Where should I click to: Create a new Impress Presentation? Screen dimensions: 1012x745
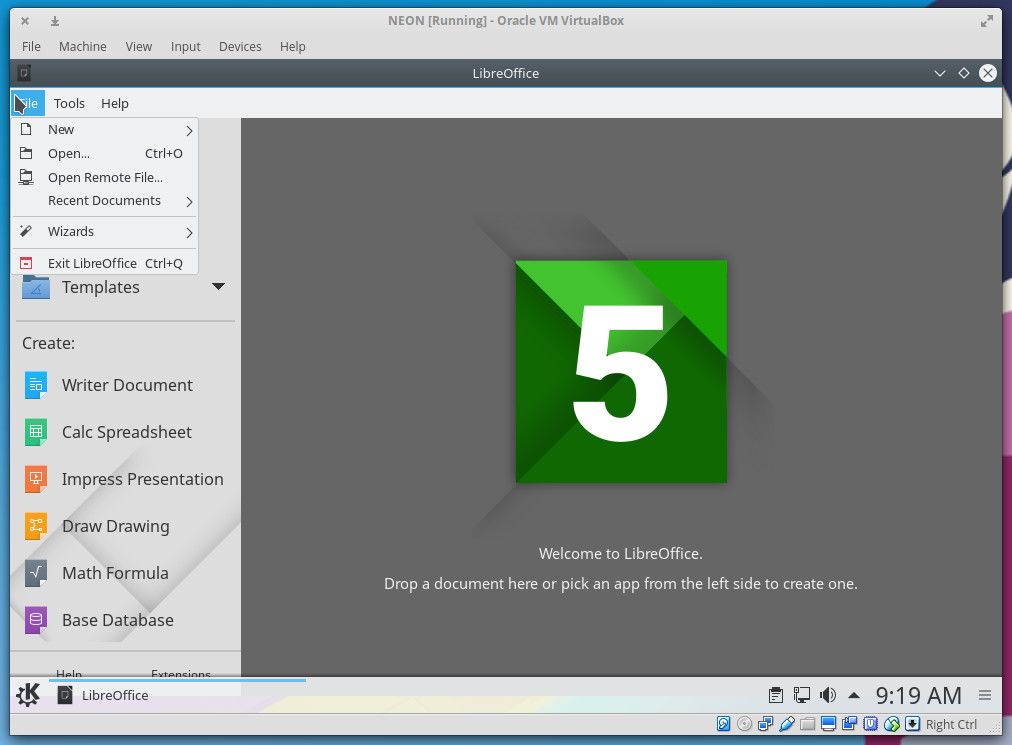coord(124,480)
